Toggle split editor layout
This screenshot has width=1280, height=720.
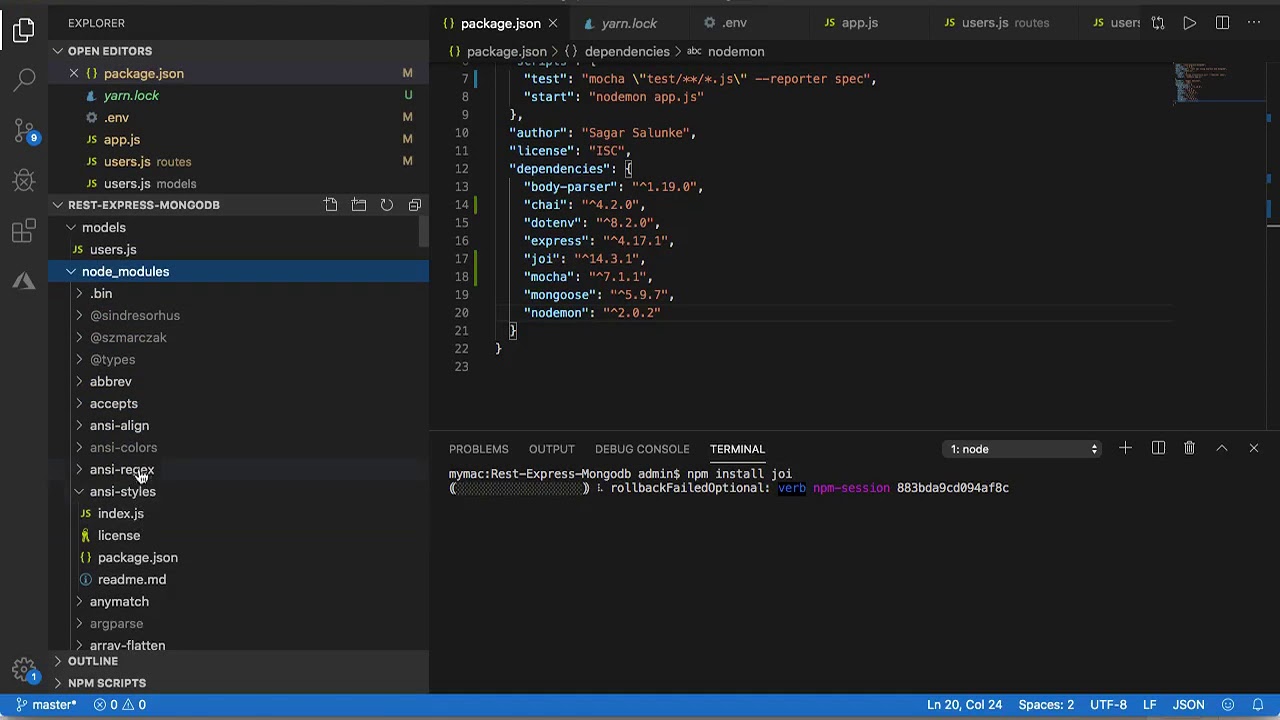pyautogui.click(x=1222, y=23)
